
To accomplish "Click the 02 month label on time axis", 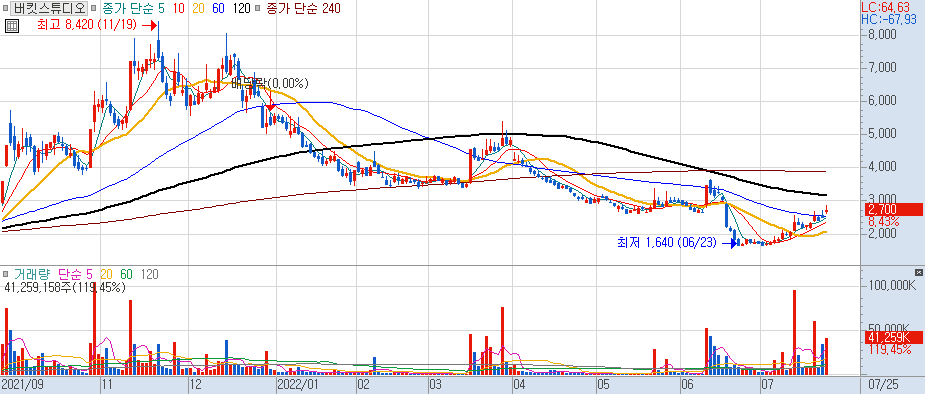I will pos(364,385).
